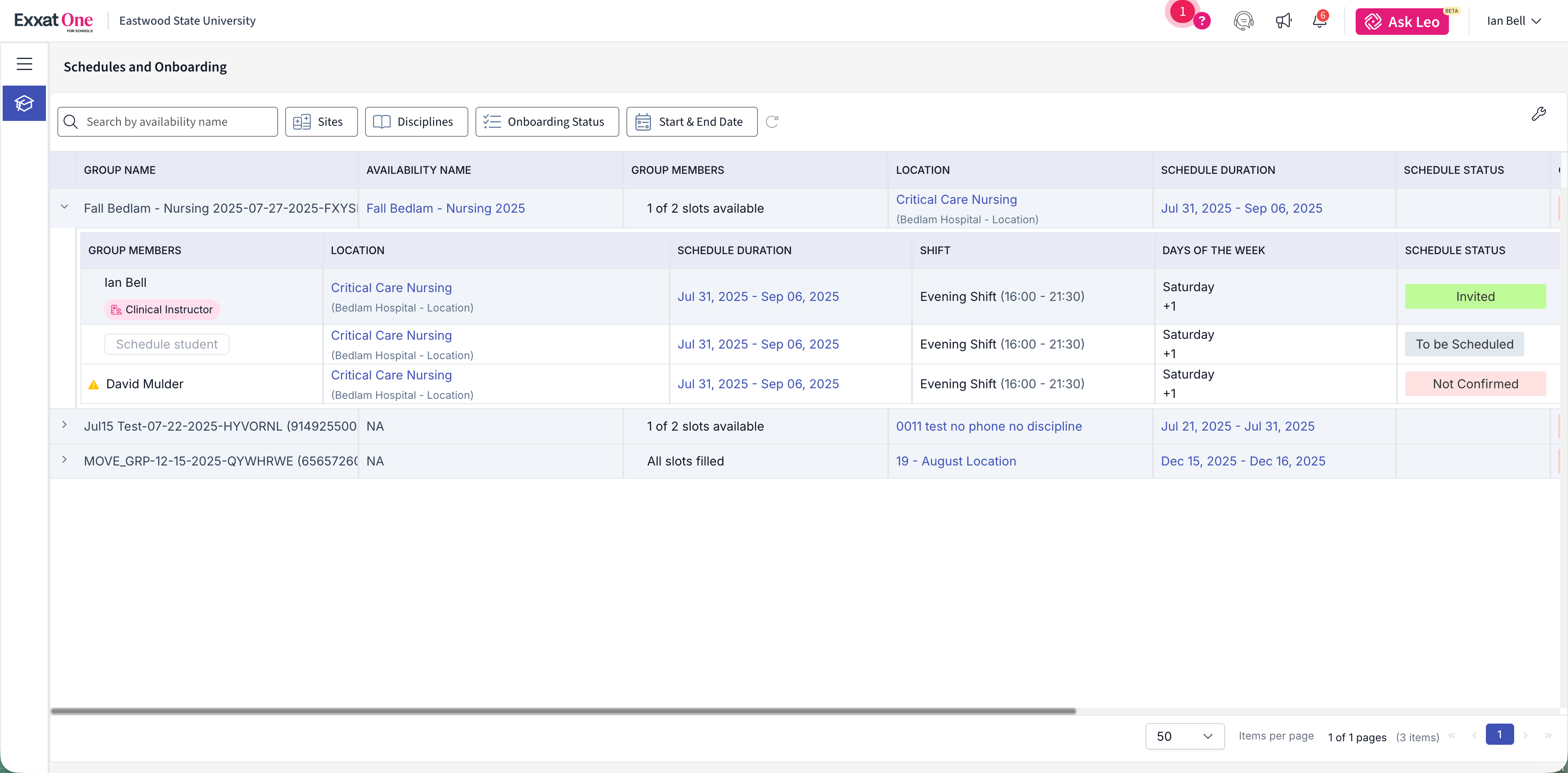The image size is (1568, 773).
Task: Click the graduation cap sidebar icon
Action: [24, 103]
